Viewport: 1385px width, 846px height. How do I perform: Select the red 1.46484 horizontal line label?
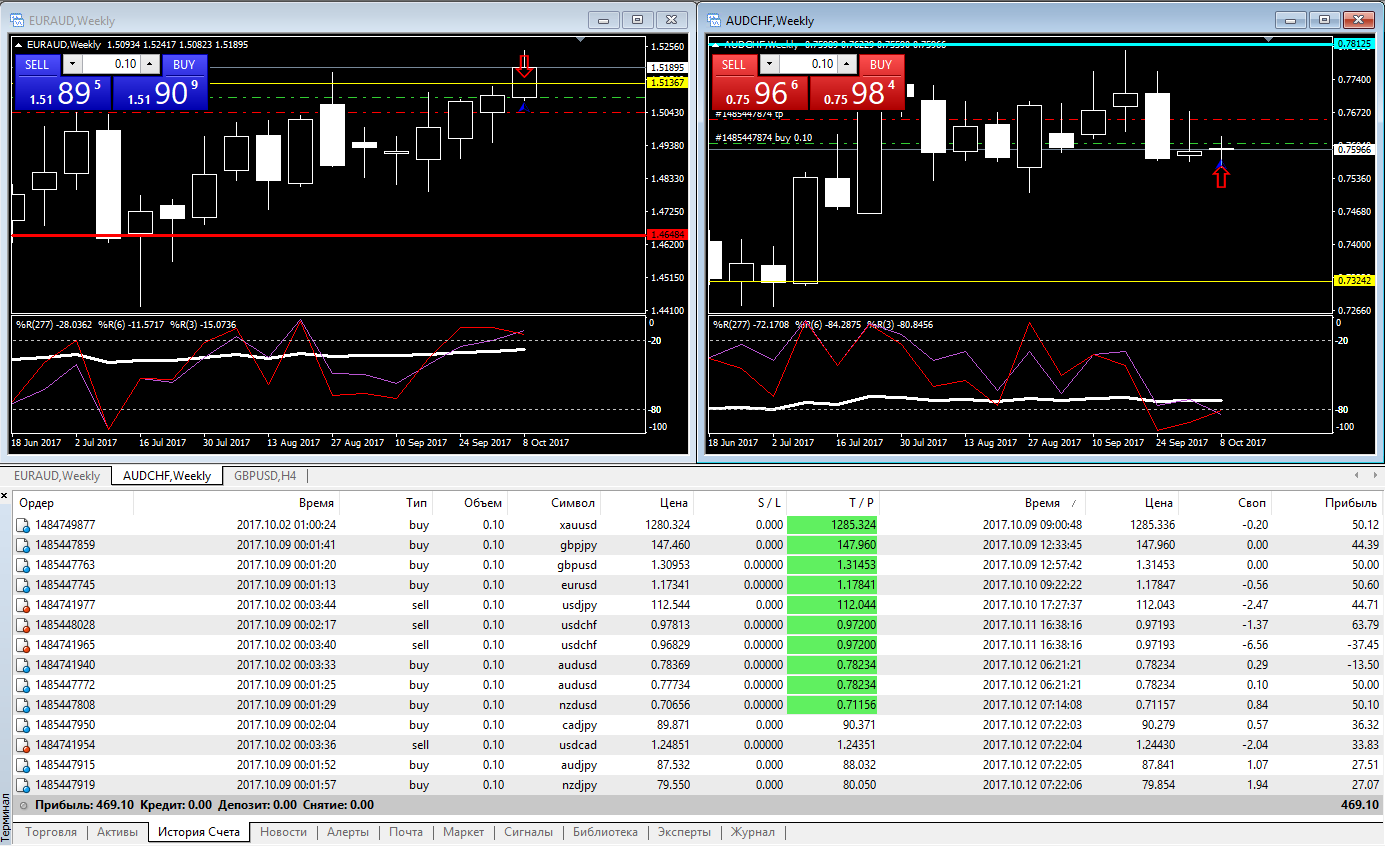click(666, 235)
